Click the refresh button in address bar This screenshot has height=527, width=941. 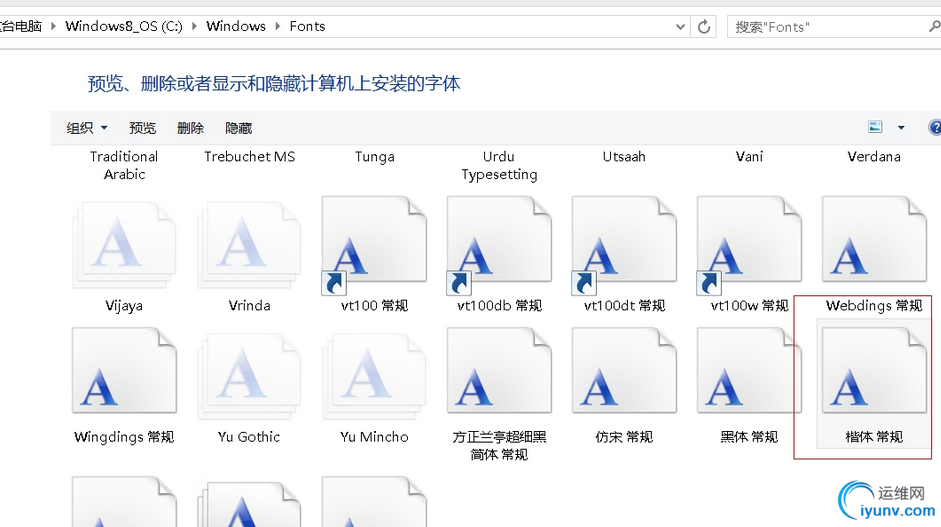[704, 26]
